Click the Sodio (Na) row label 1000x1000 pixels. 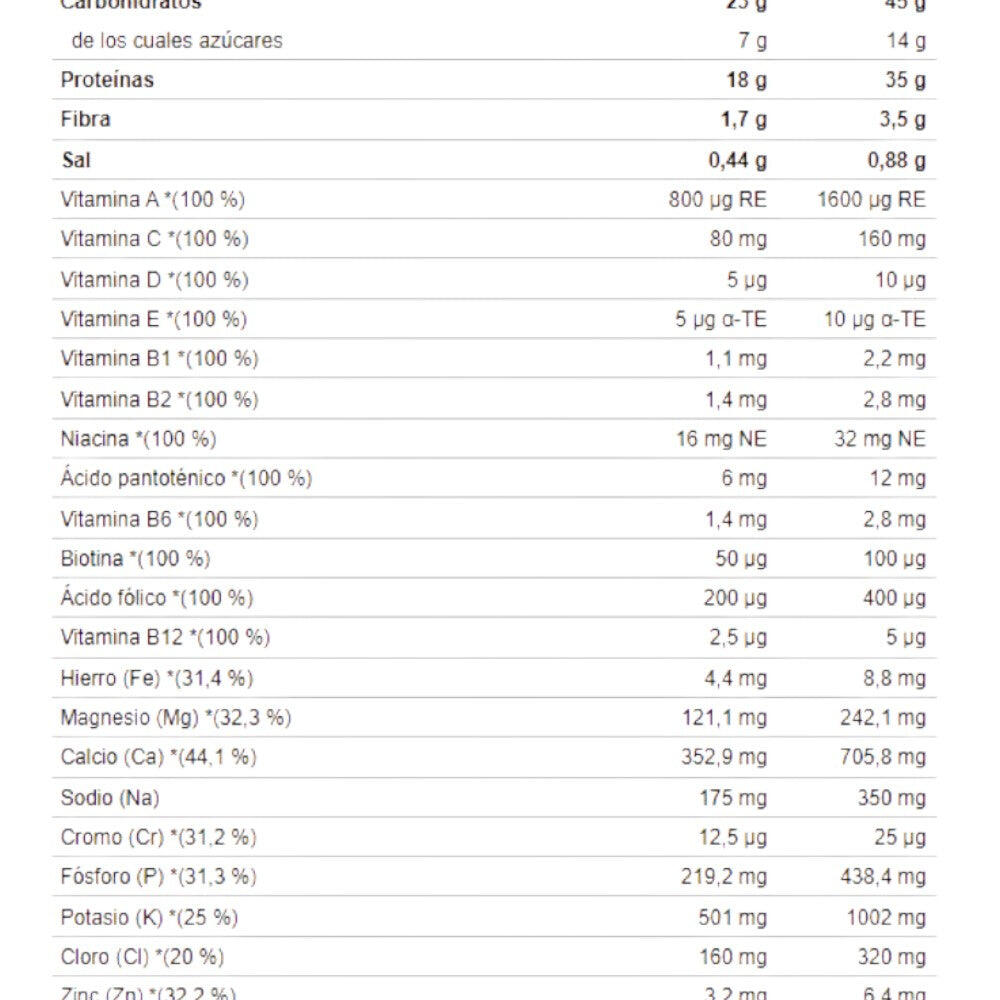point(109,797)
